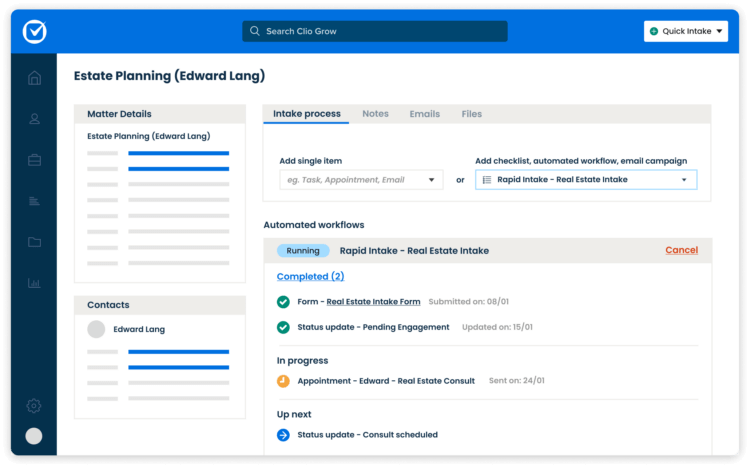Switch to the Intake process tab

(307, 114)
